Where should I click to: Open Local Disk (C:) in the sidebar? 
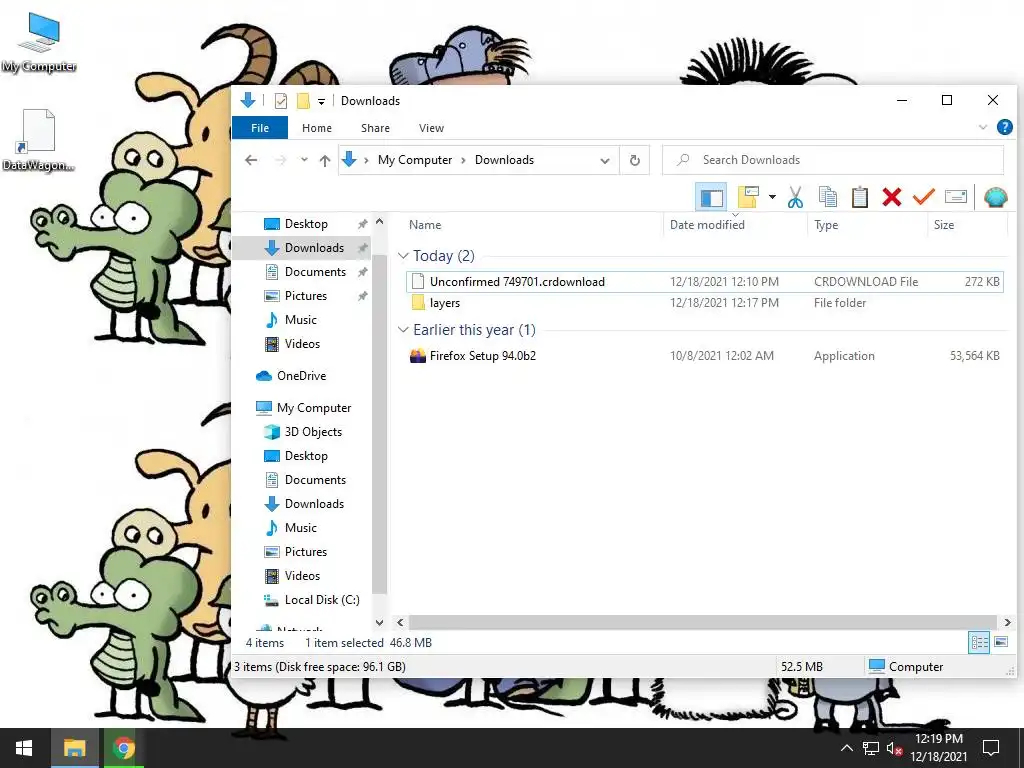[321, 600]
